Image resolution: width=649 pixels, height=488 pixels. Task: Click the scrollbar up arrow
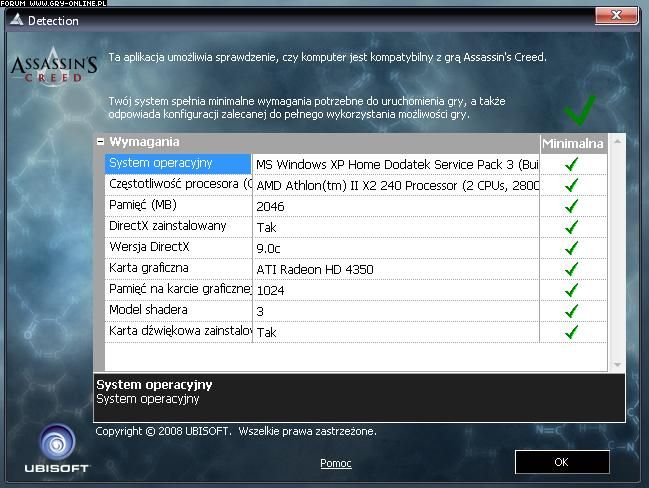click(617, 142)
